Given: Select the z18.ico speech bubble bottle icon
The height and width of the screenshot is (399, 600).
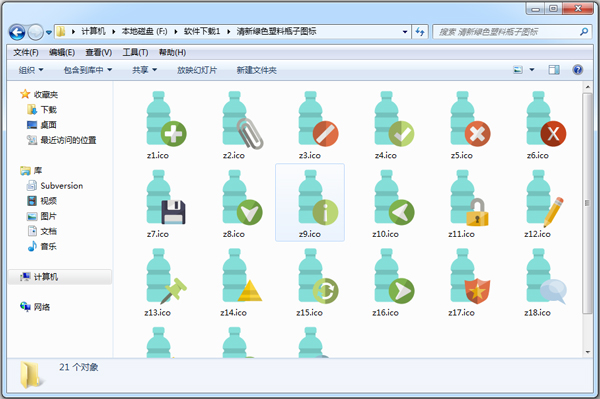Looking at the screenshot, I should [x=546, y=276].
